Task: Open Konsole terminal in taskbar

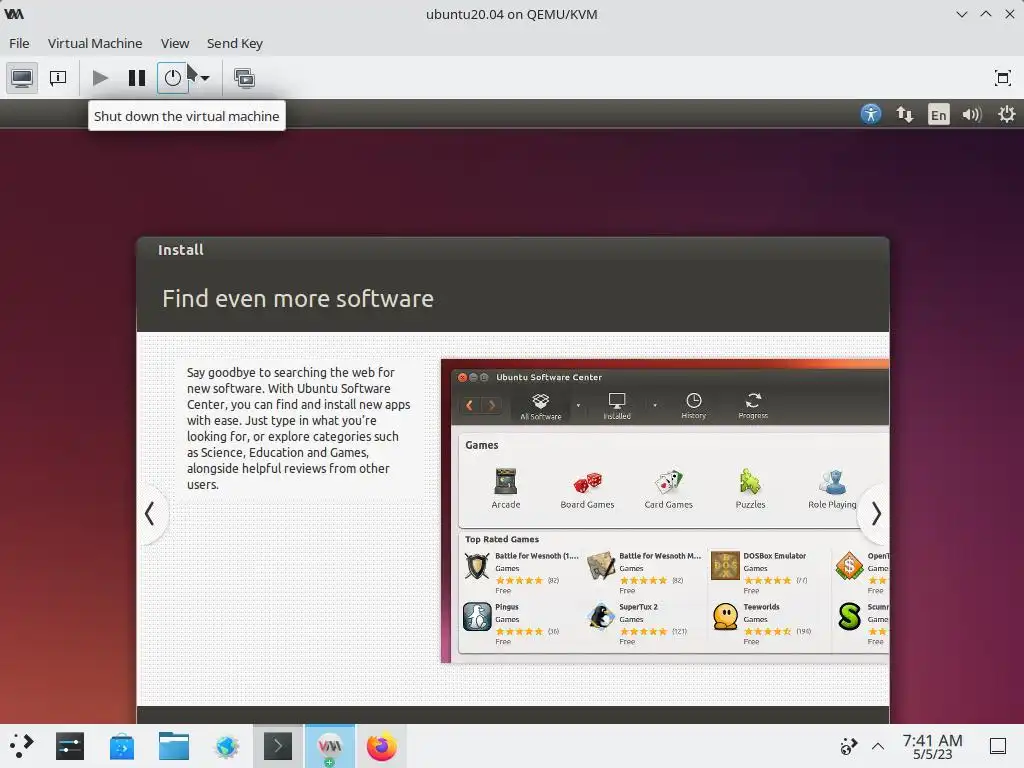Action: 278,746
